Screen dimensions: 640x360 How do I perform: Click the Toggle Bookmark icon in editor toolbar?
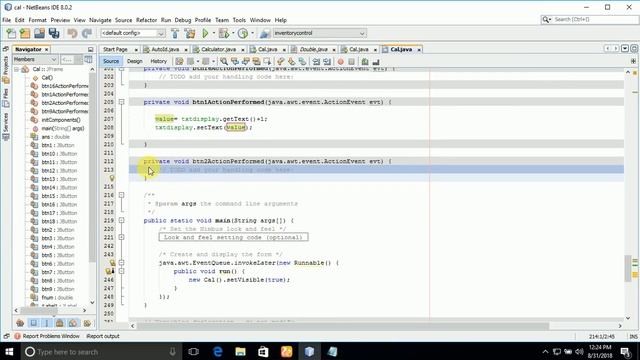[302, 62]
